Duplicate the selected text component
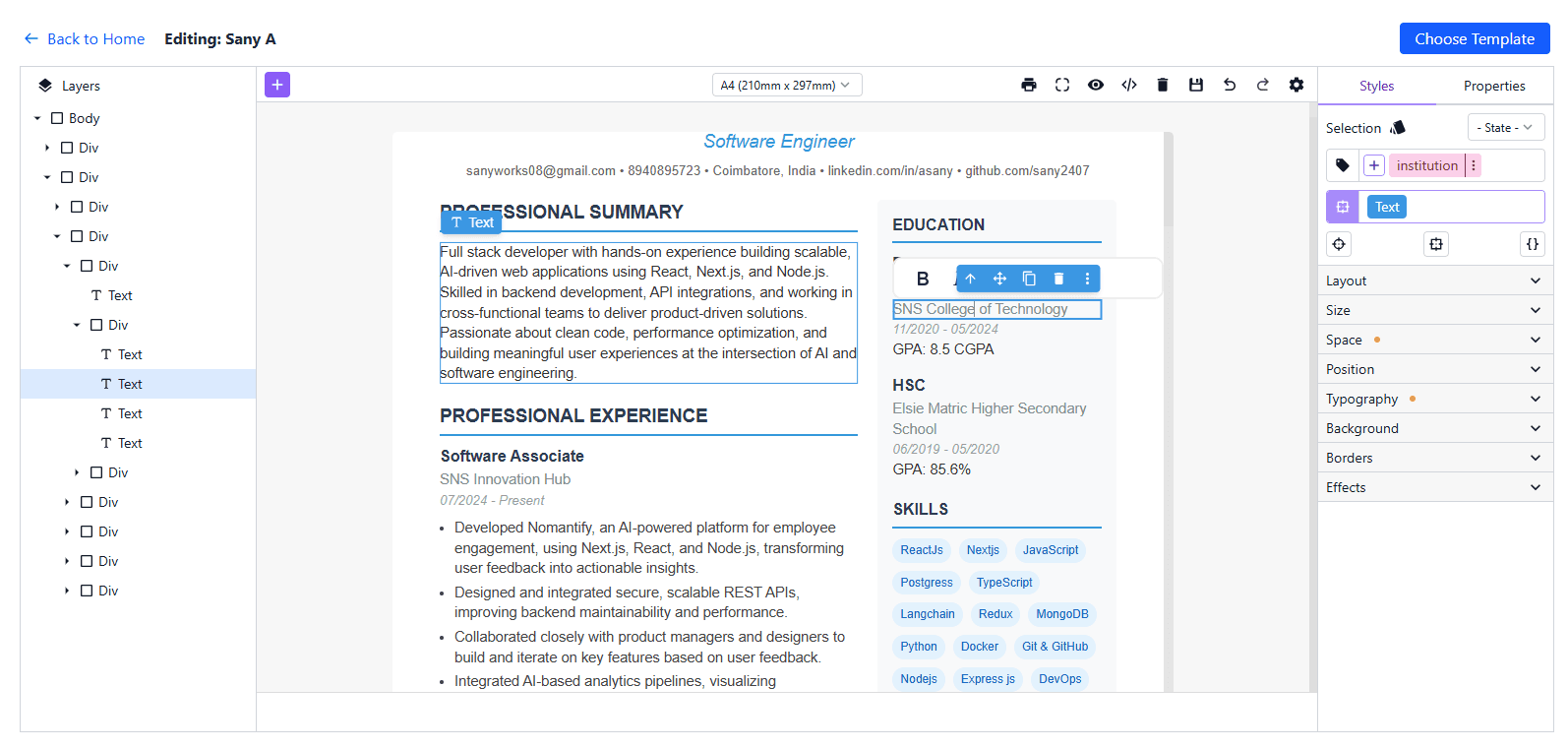 pyautogui.click(x=1029, y=279)
